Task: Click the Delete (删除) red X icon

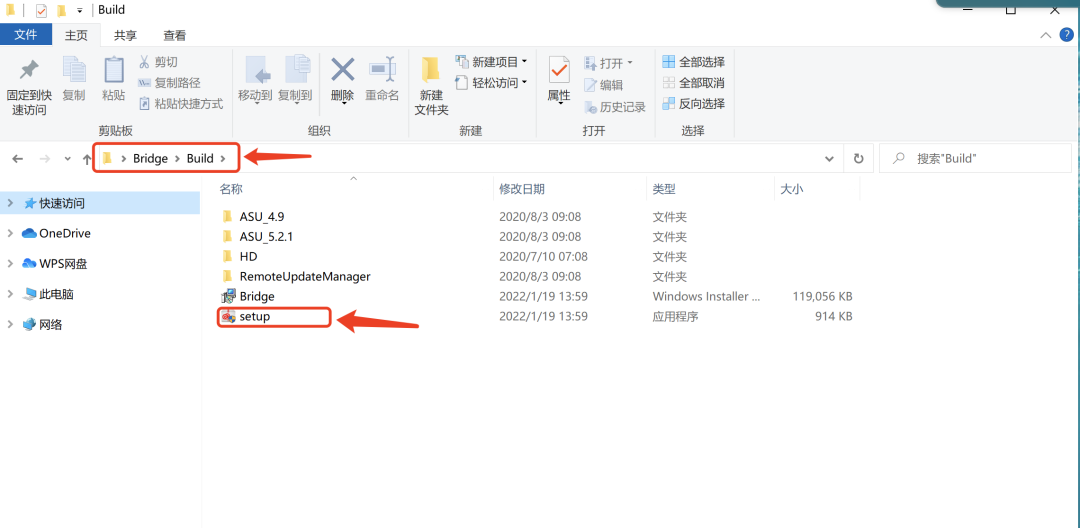Action: [342, 72]
